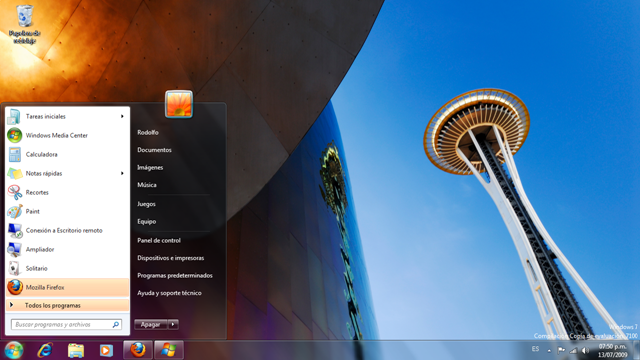Click the Windows Start orb

13,350
